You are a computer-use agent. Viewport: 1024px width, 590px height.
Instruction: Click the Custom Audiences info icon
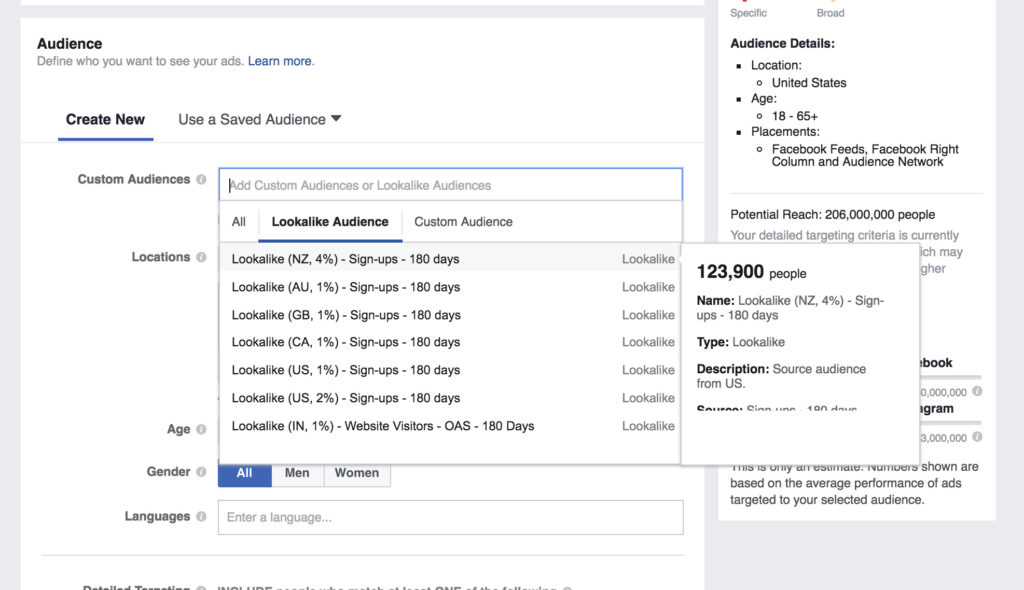click(201, 179)
